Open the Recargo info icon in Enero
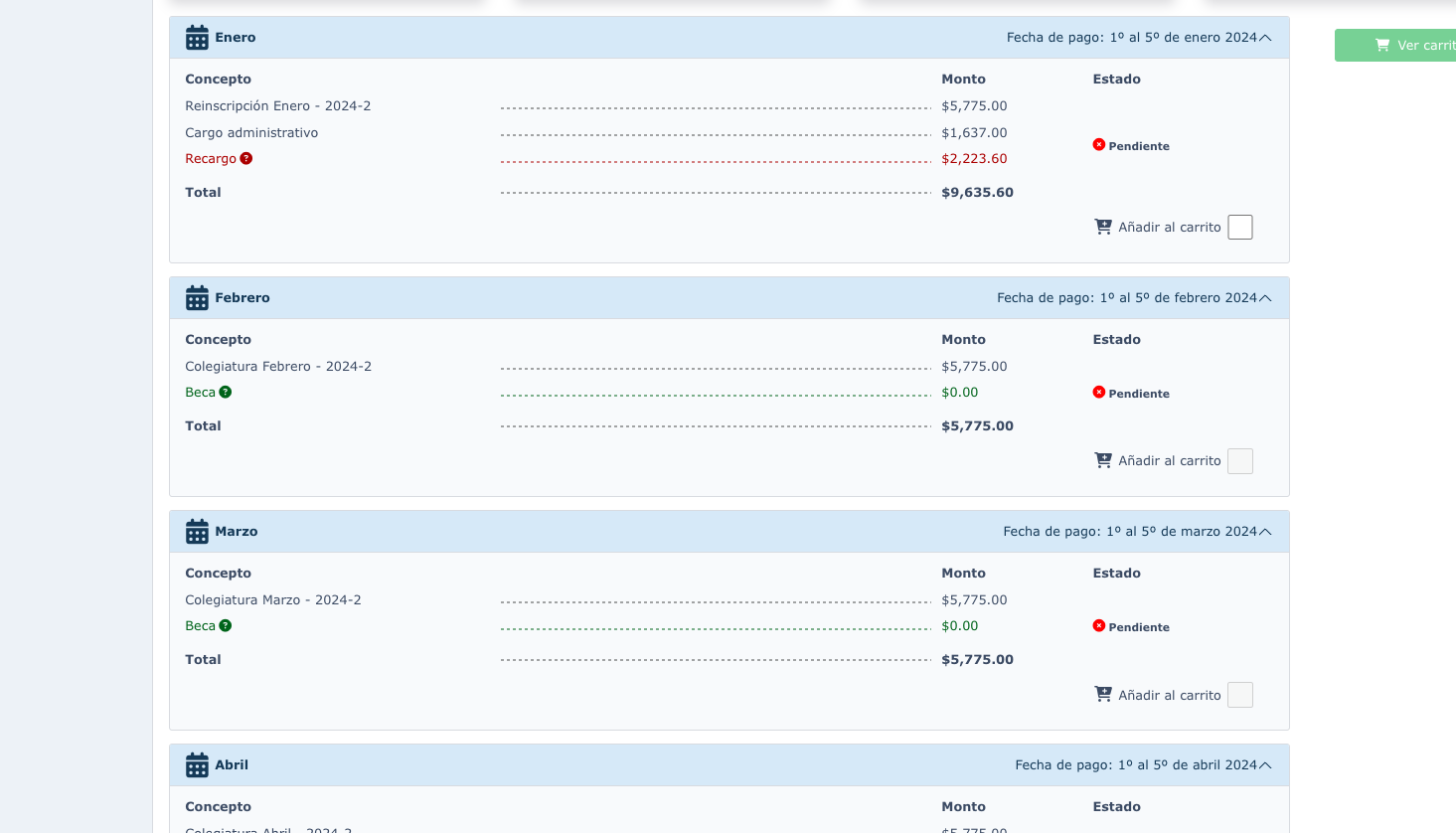Screen dimensions: 1456x833 (246, 158)
